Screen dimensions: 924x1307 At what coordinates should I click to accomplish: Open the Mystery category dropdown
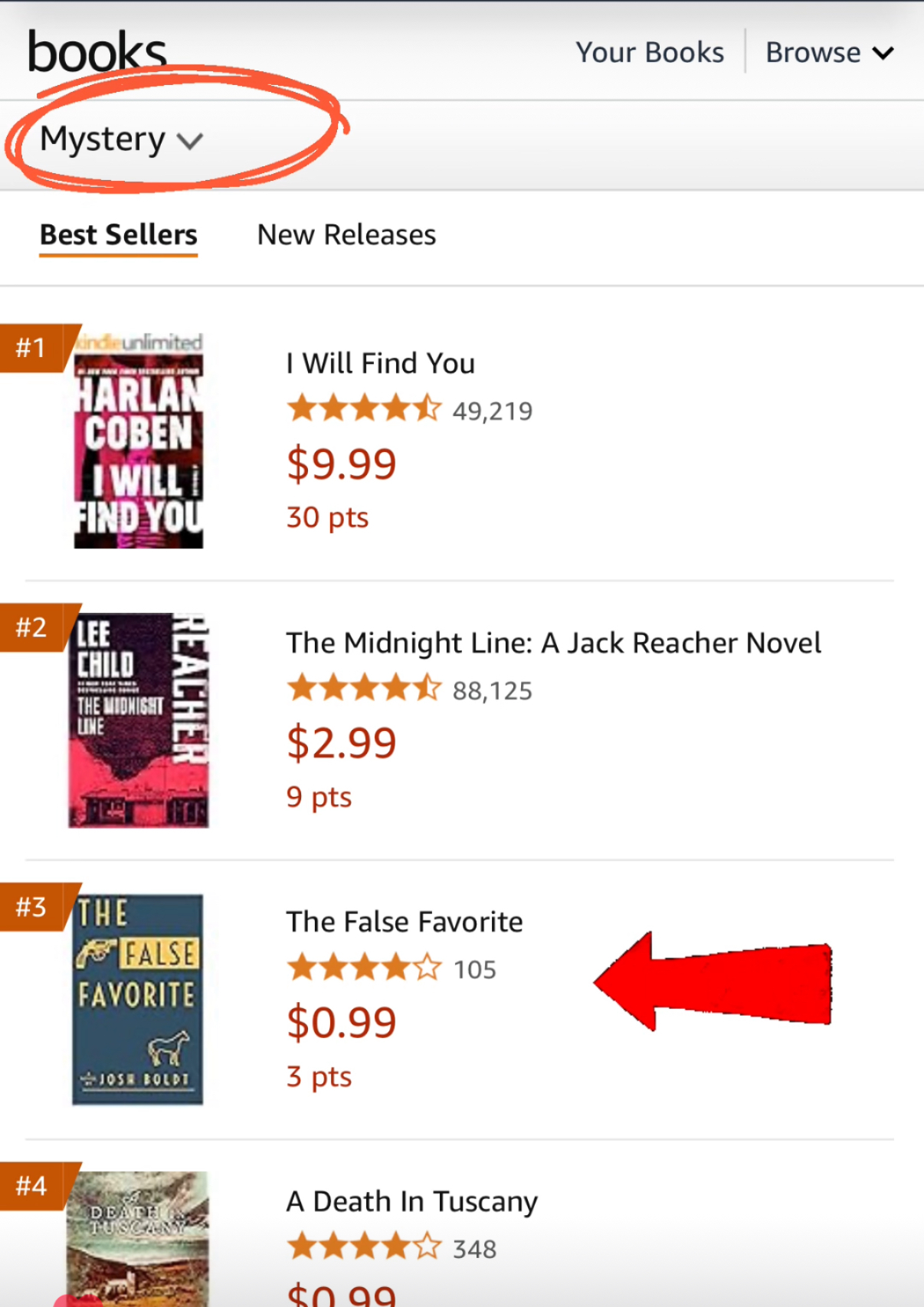tap(121, 140)
